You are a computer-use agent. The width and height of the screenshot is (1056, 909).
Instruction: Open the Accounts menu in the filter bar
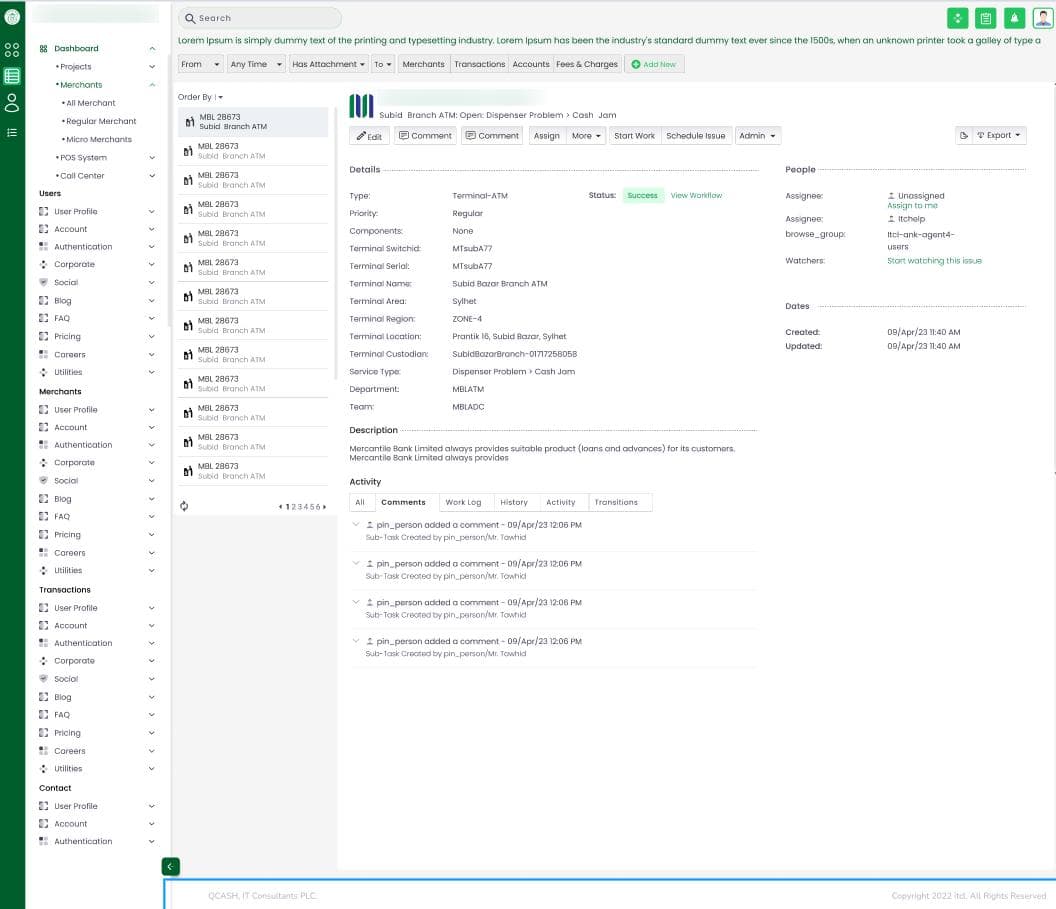[x=531, y=64]
